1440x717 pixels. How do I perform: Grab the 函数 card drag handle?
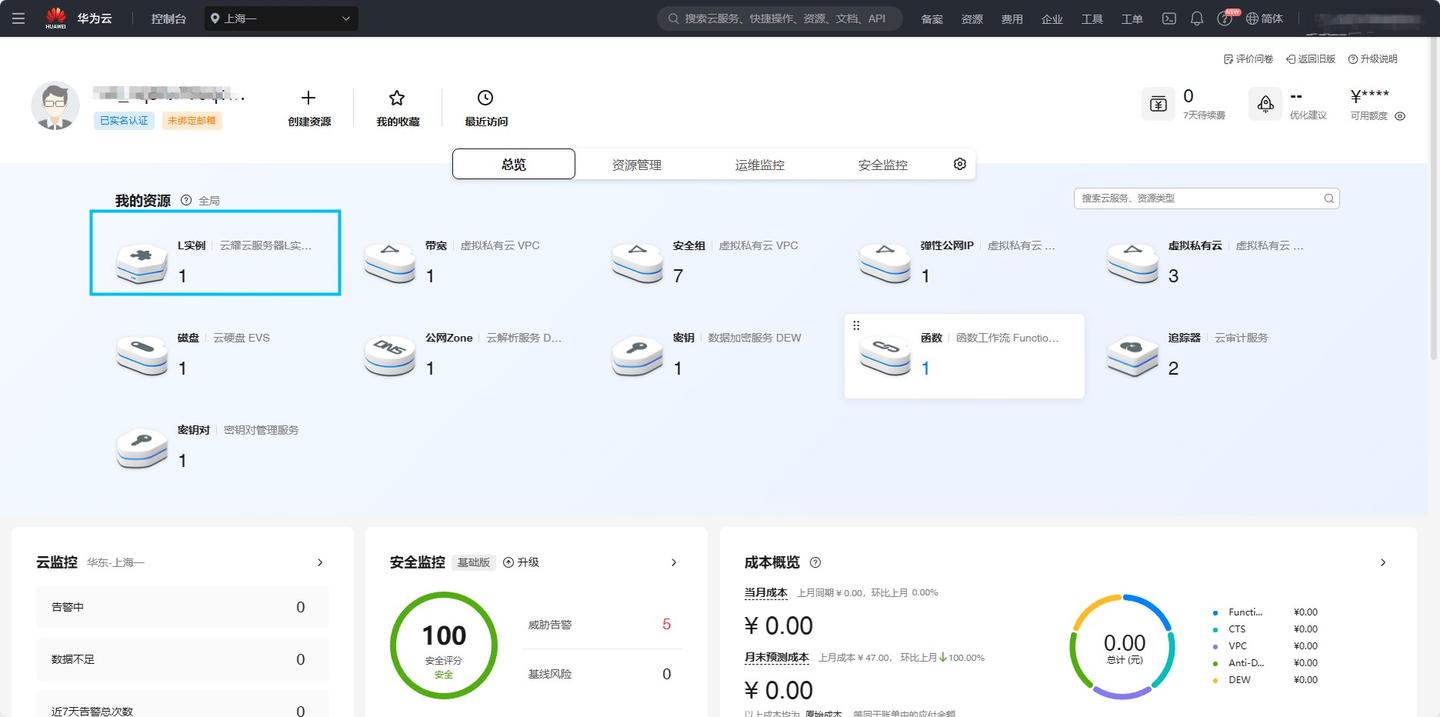856,326
